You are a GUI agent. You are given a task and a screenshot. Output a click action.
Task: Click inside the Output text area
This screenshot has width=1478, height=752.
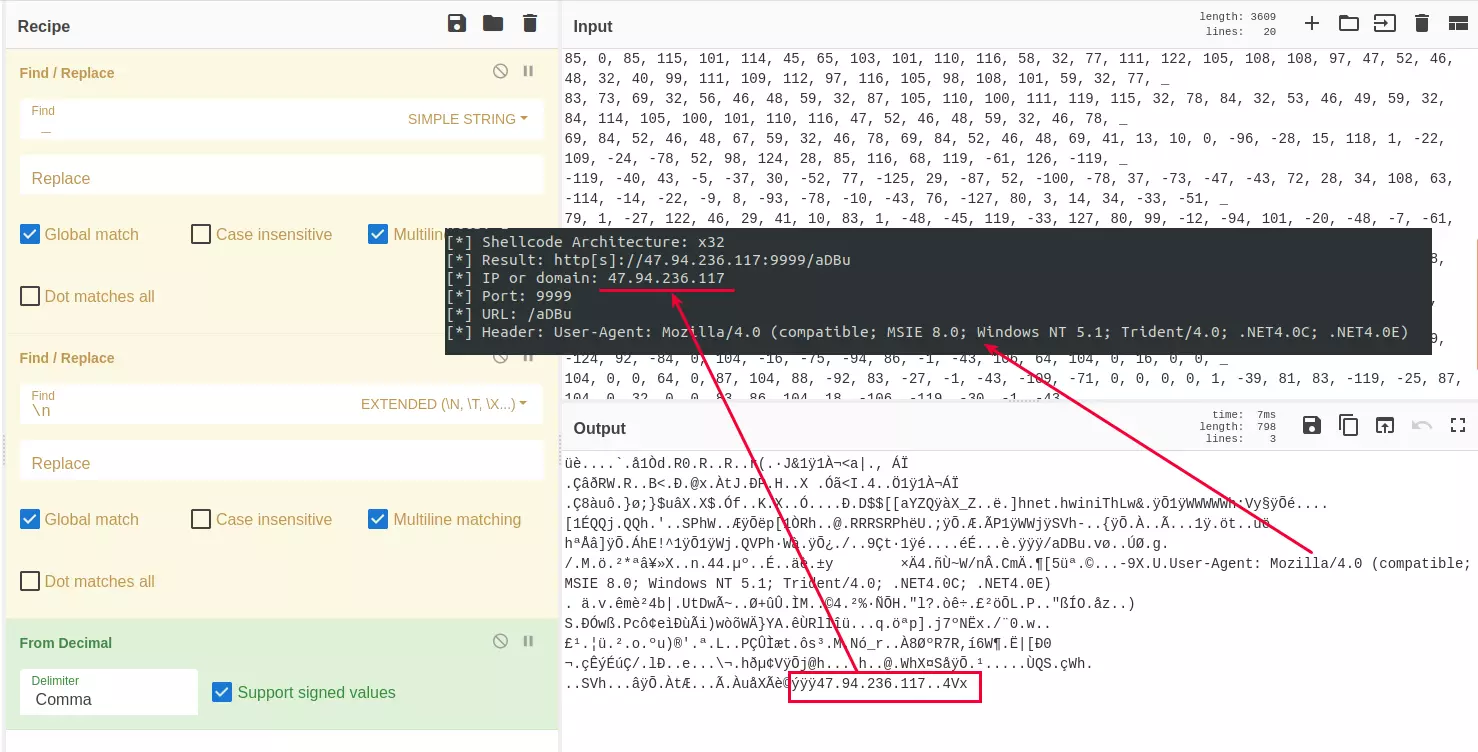(1020, 600)
